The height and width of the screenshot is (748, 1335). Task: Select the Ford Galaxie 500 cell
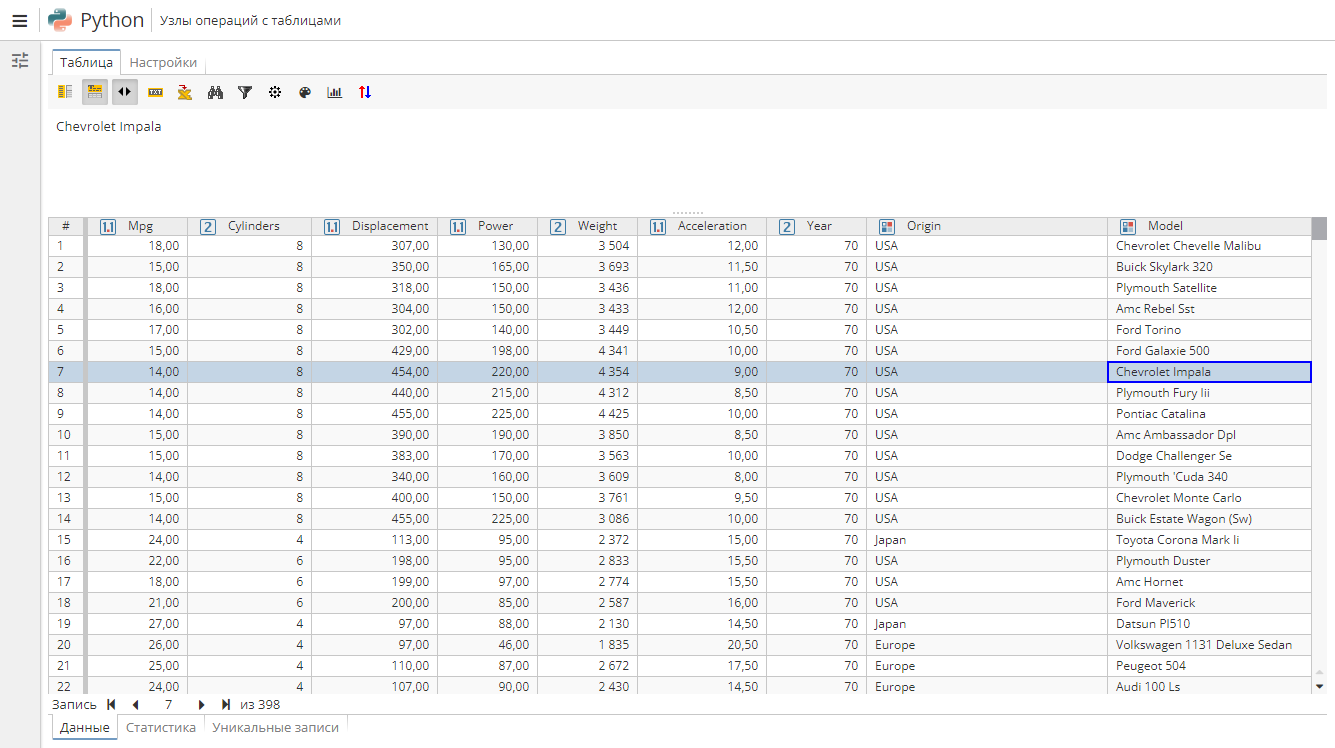pos(1209,351)
